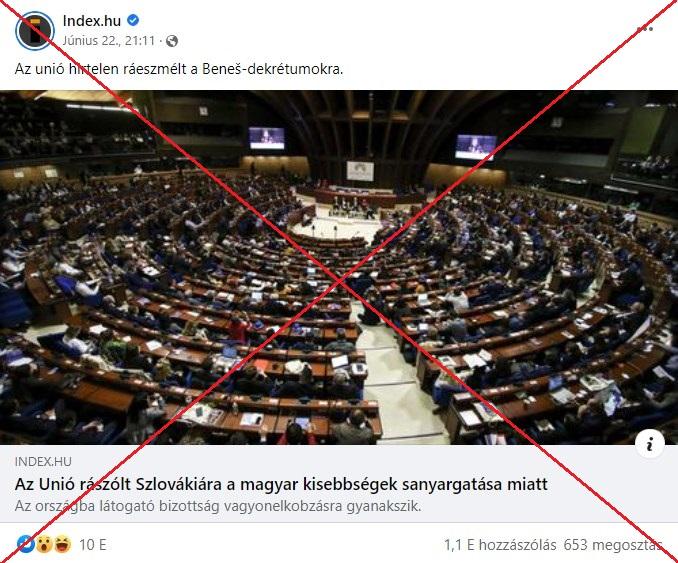Click the Június 22., 21:11 timestamp

(109, 41)
